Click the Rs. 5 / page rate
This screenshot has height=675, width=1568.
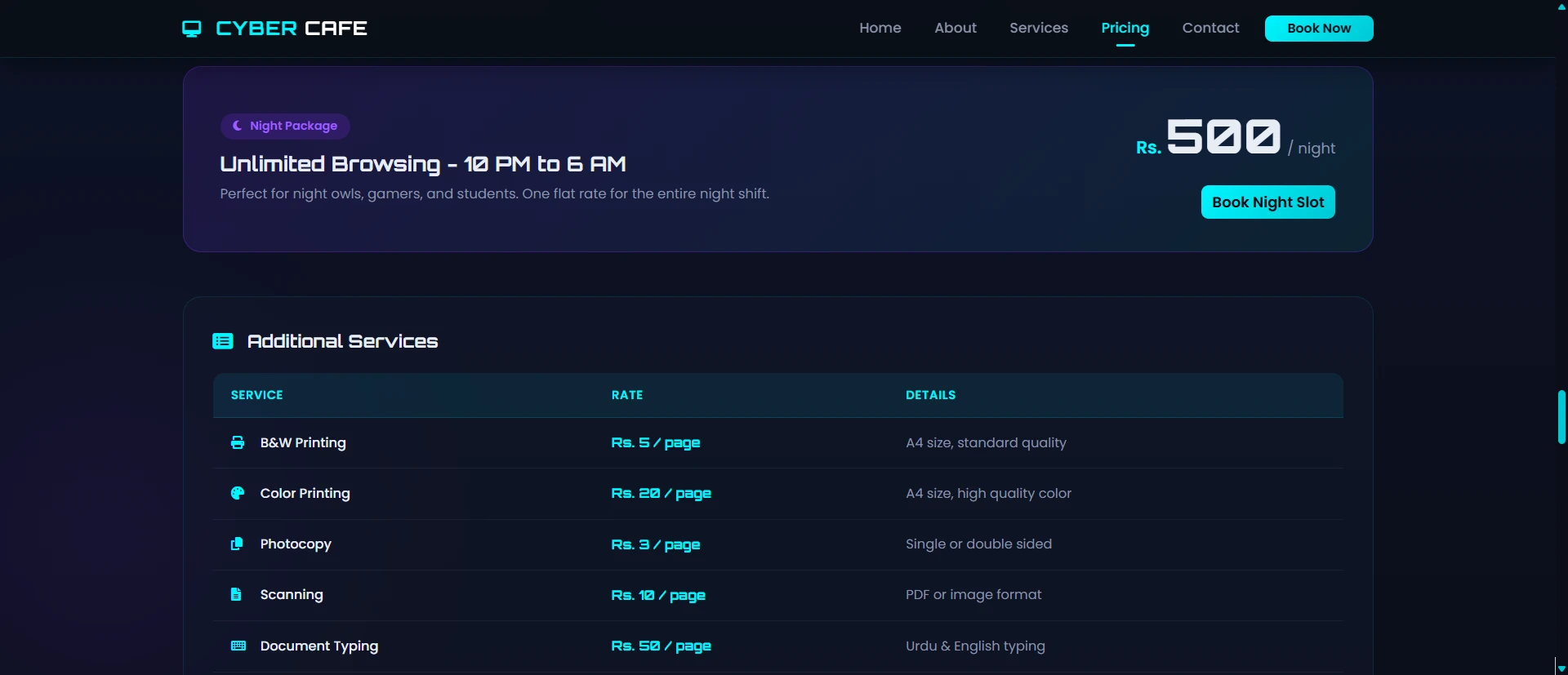click(656, 442)
